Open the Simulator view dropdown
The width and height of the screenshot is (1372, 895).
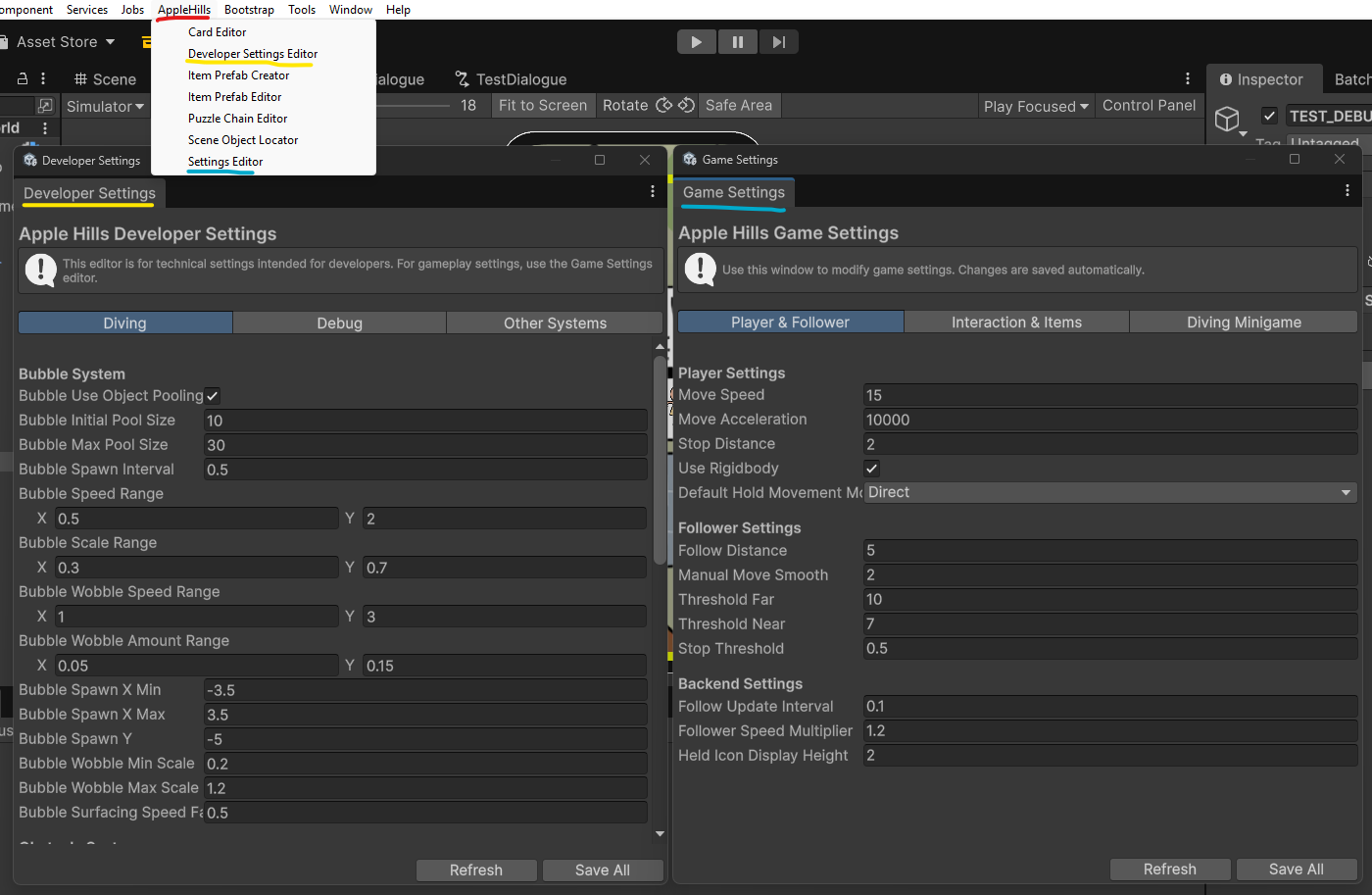click(105, 105)
